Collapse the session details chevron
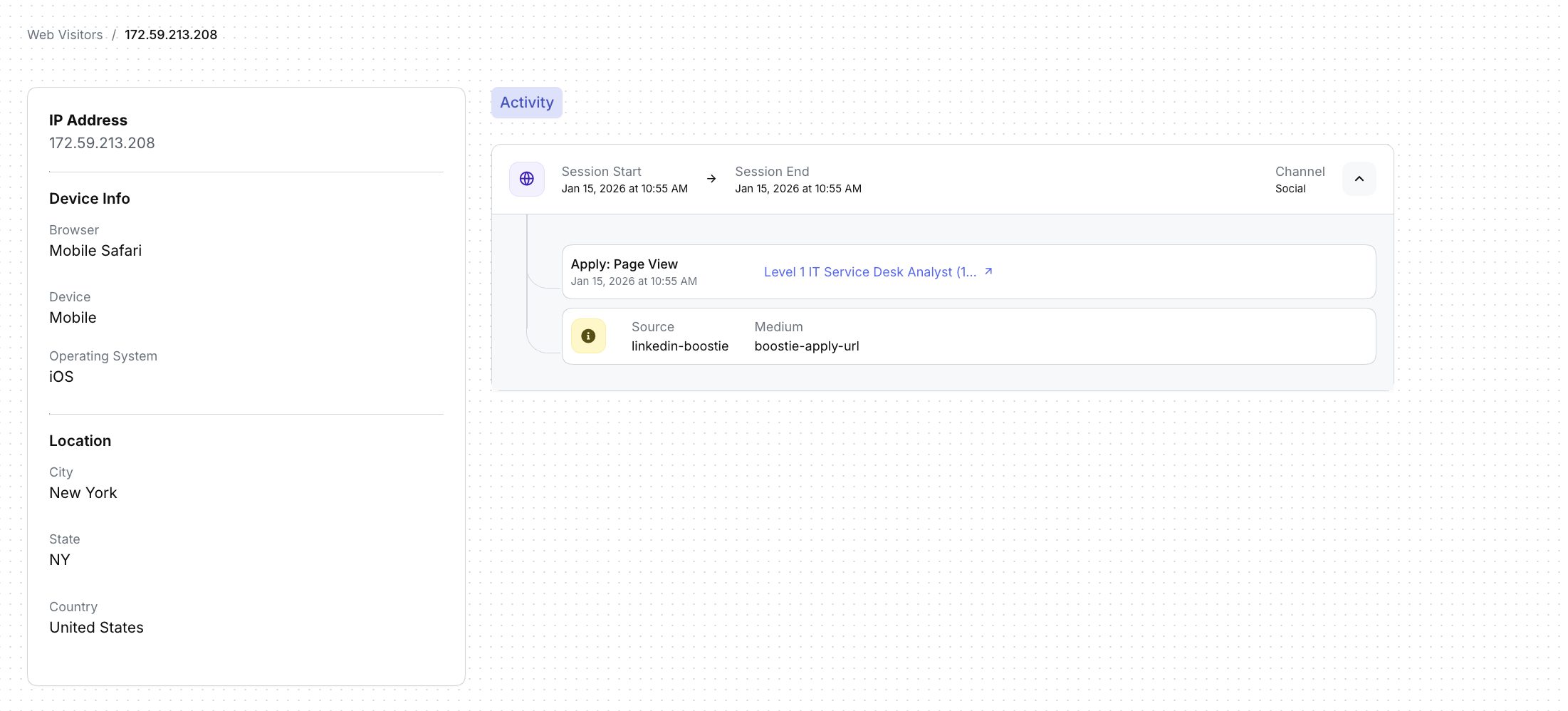The height and width of the screenshot is (711, 1568). coord(1359,179)
